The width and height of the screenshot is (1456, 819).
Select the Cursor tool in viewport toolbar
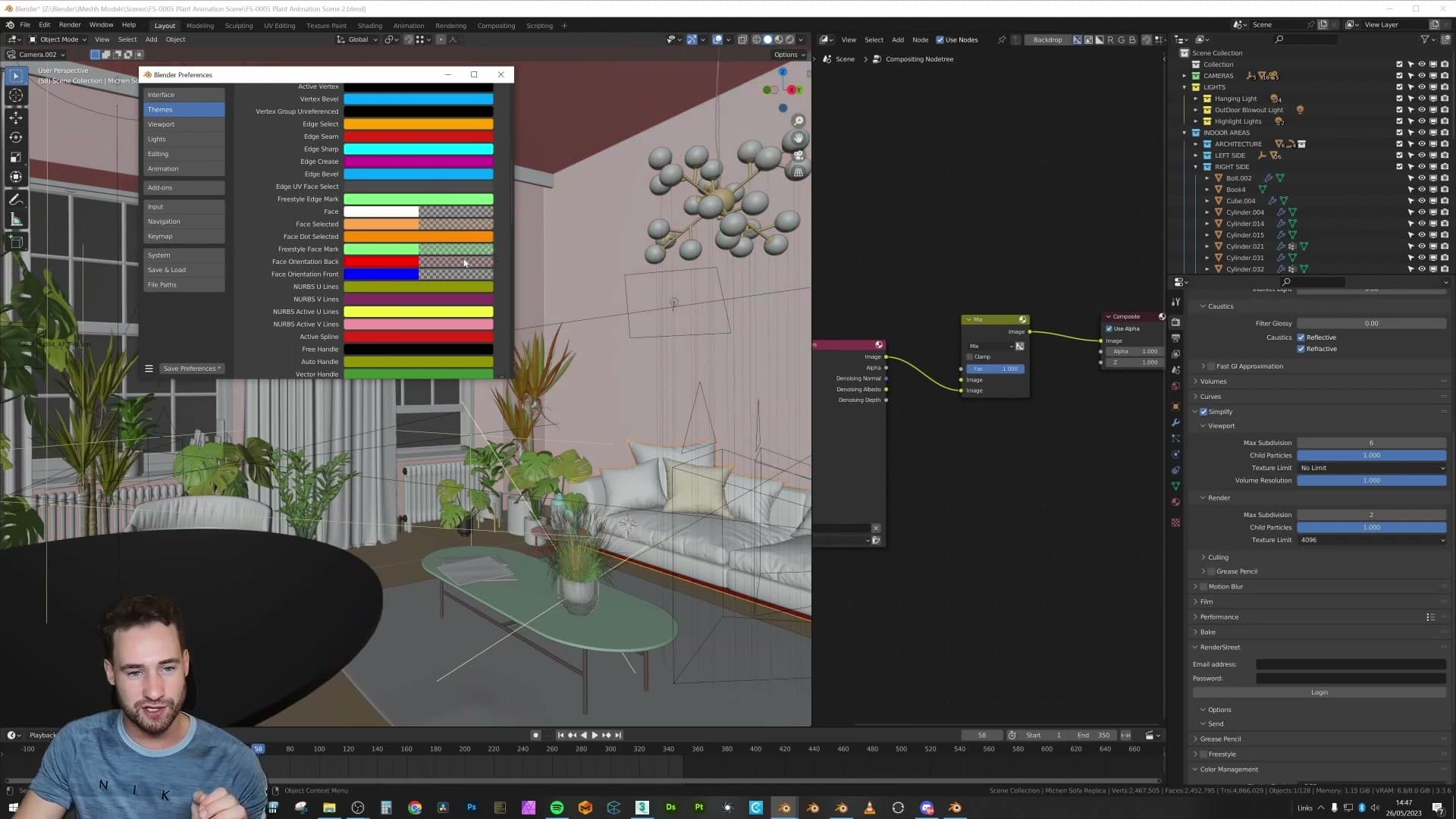pyautogui.click(x=15, y=96)
